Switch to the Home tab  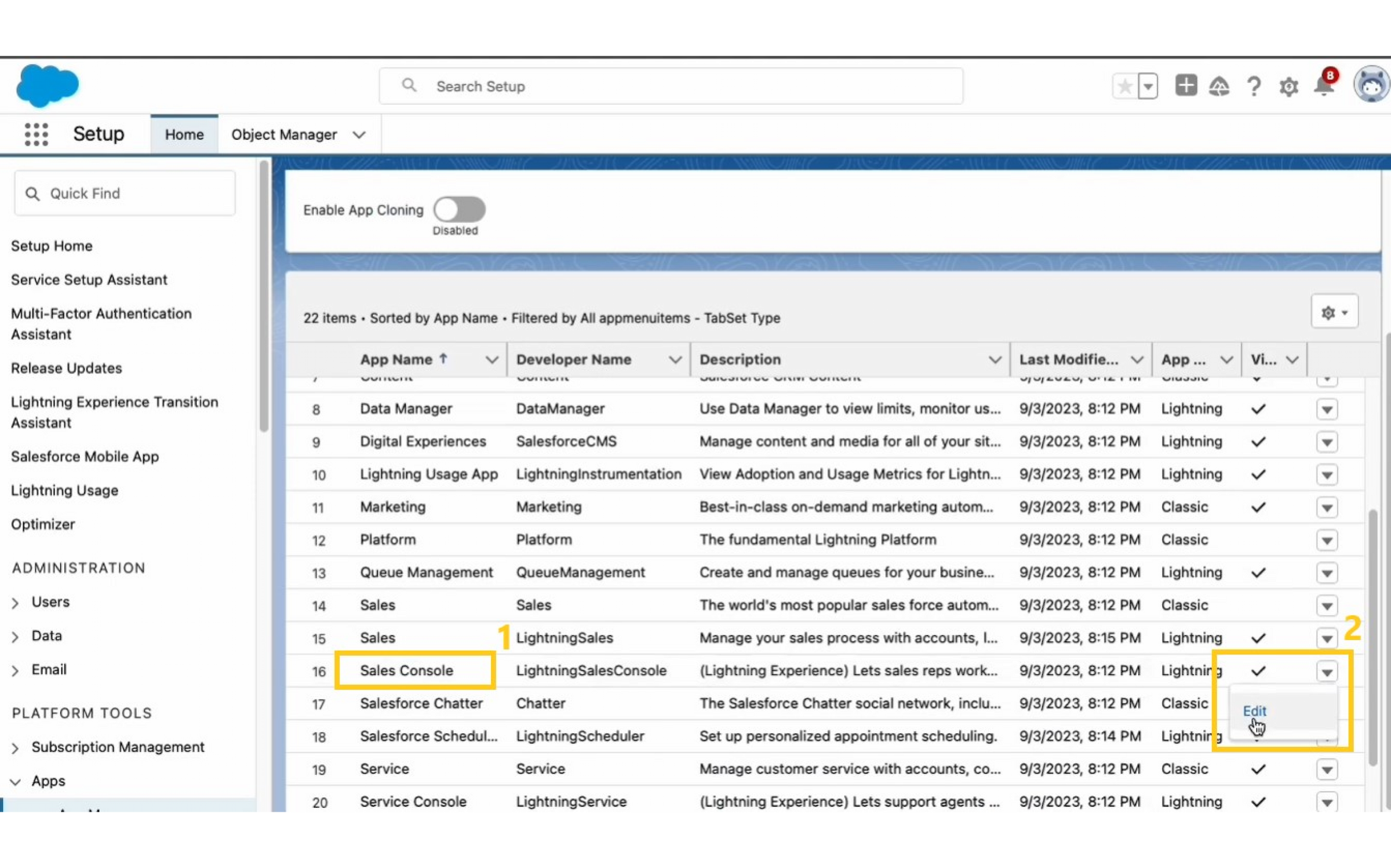pyautogui.click(x=184, y=134)
